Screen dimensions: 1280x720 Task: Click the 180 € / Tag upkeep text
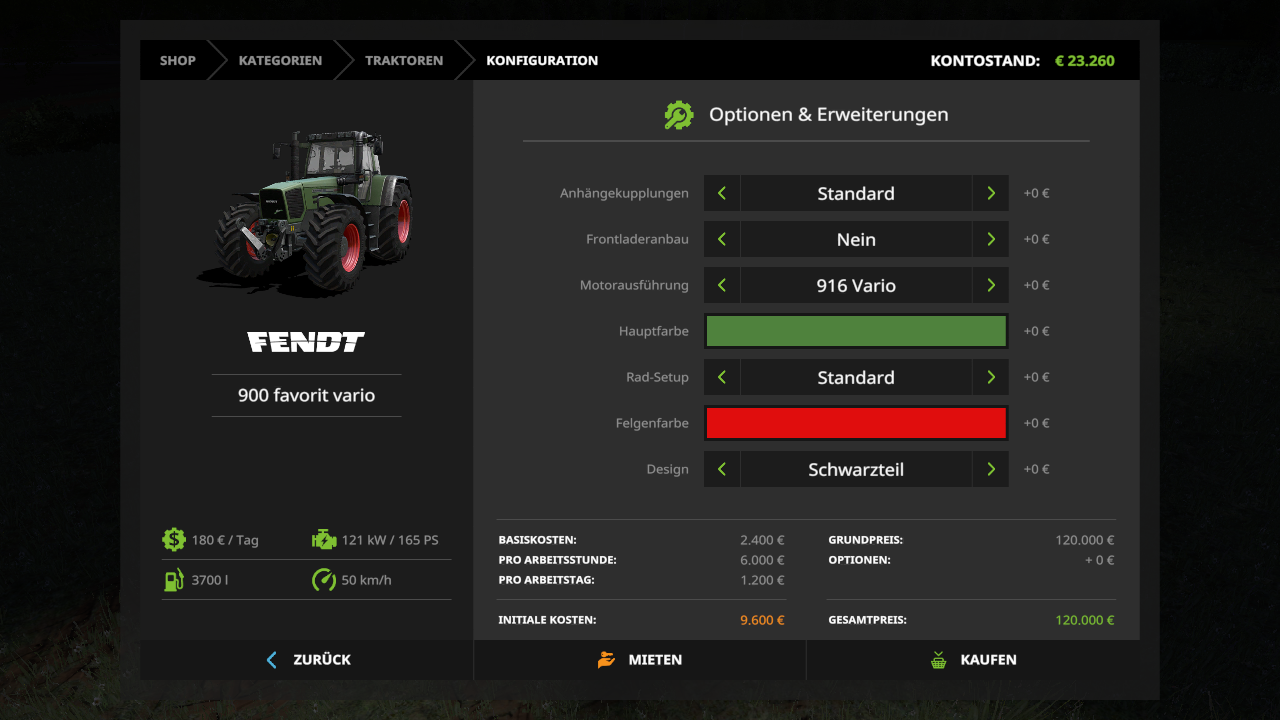[x=225, y=540]
